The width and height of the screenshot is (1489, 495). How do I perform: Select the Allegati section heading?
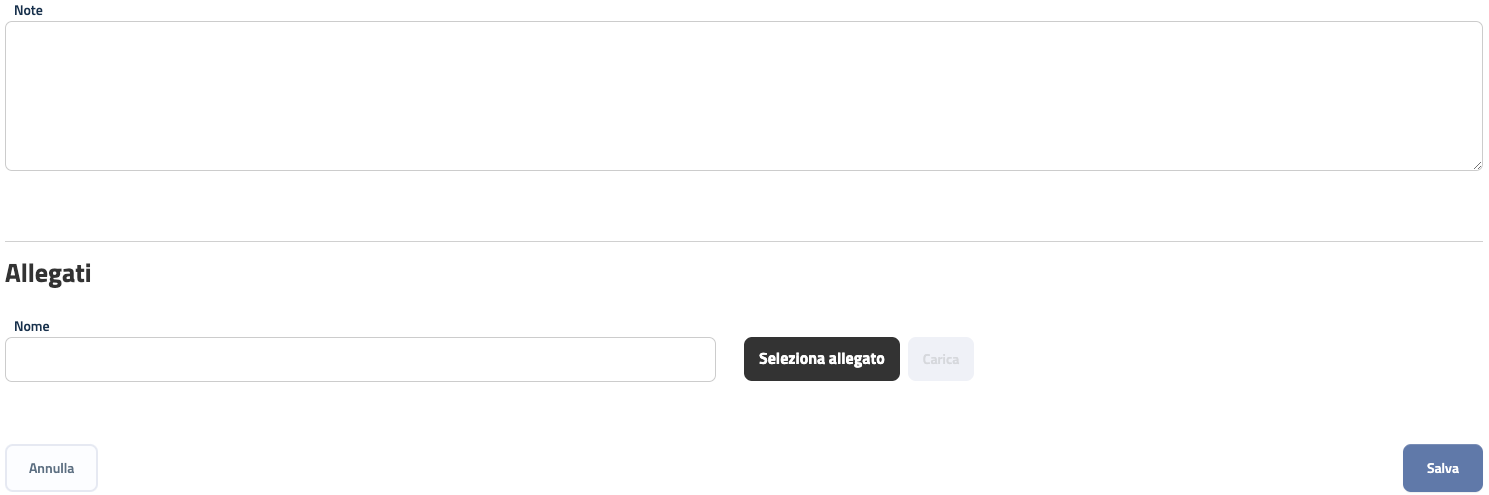click(x=48, y=273)
